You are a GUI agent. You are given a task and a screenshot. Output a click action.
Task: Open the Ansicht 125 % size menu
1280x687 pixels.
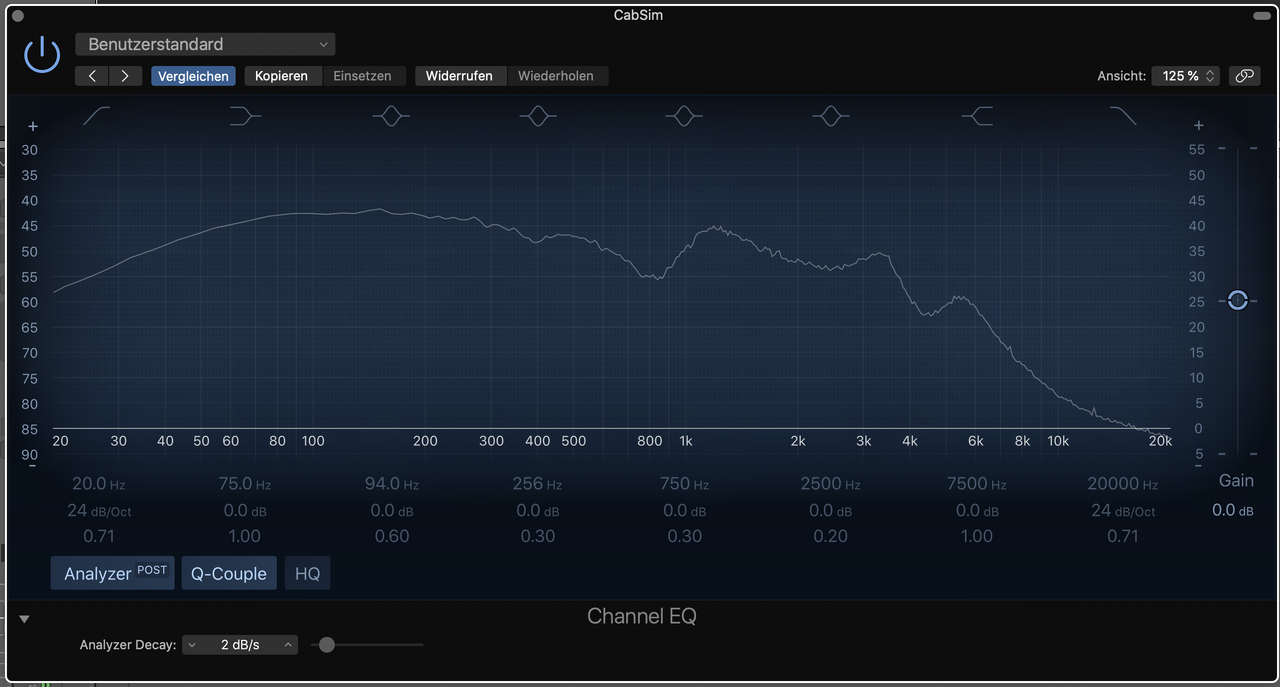click(x=1186, y=76)
